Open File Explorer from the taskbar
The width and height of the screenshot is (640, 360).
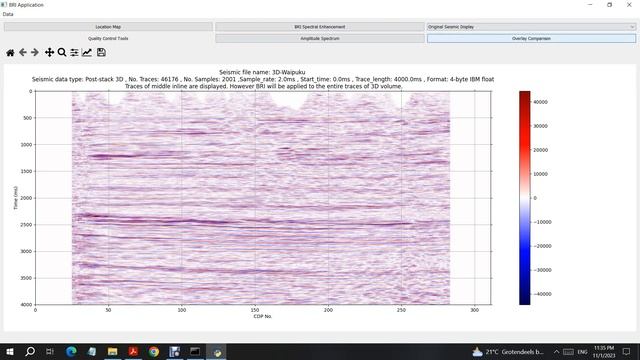[113, 351]
